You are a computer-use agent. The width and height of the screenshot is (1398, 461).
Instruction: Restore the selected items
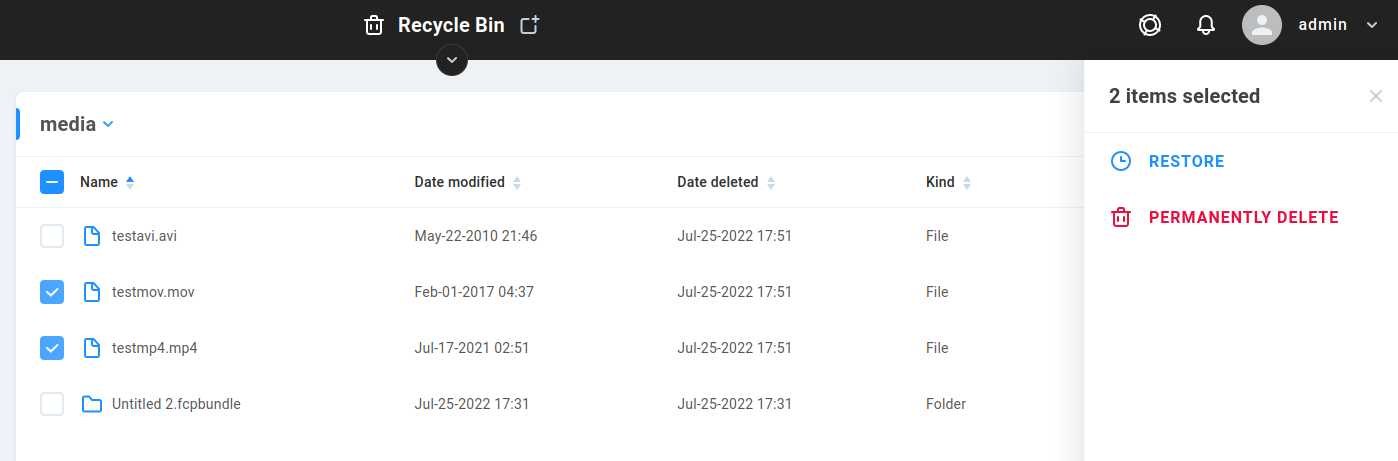coord(1168,161)
